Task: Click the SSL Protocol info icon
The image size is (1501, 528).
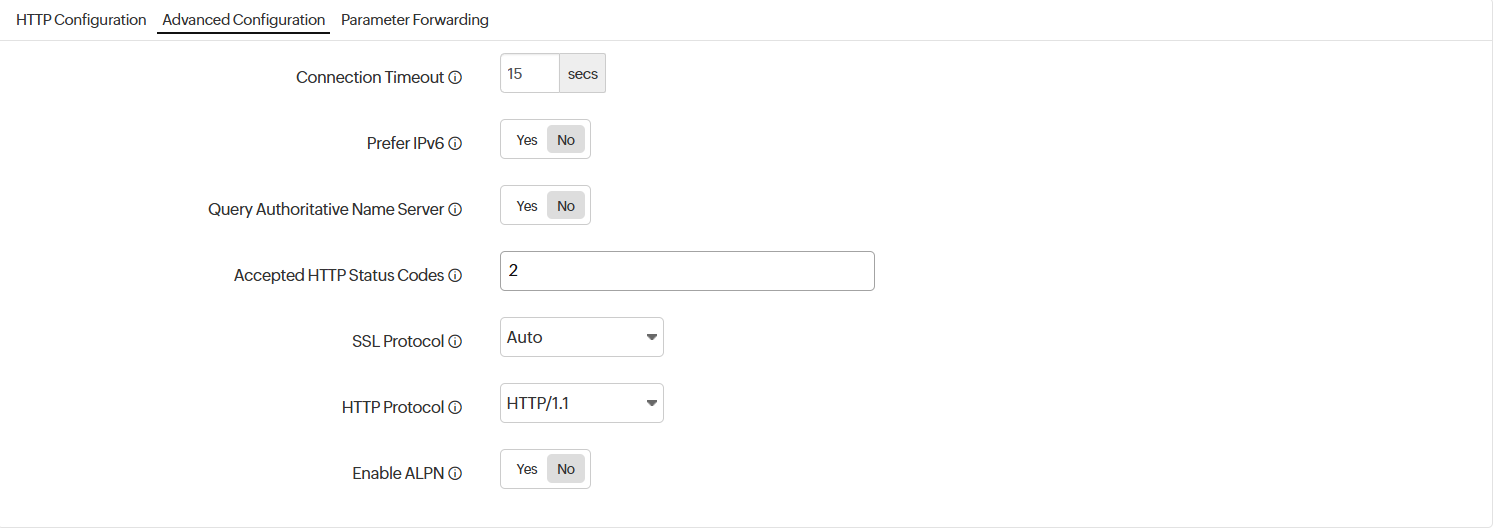Action: [455, 342]
